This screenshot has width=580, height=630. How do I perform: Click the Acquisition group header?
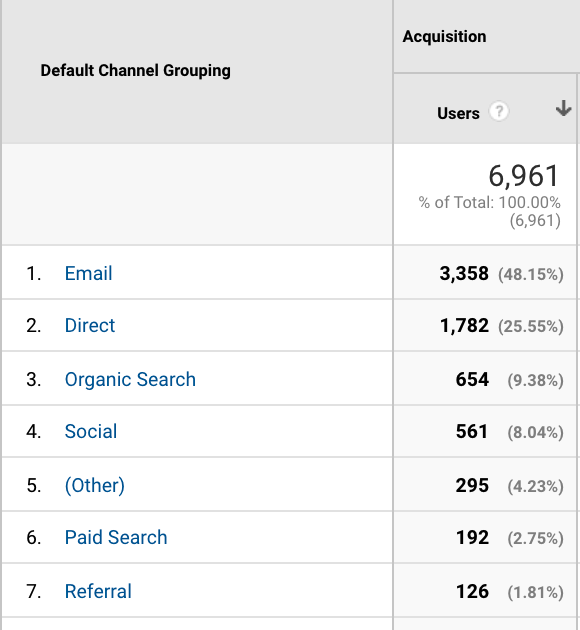click(x=444, y=37)
